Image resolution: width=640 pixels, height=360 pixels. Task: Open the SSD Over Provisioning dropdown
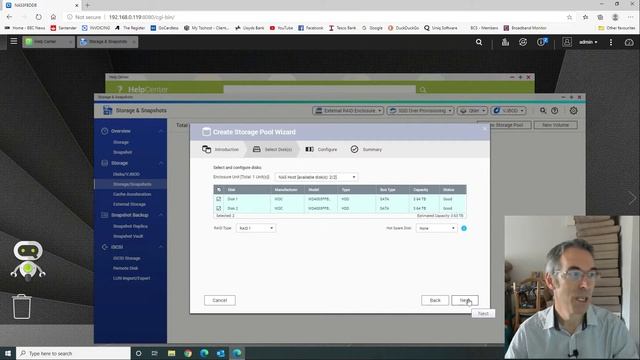pos(420,111)
